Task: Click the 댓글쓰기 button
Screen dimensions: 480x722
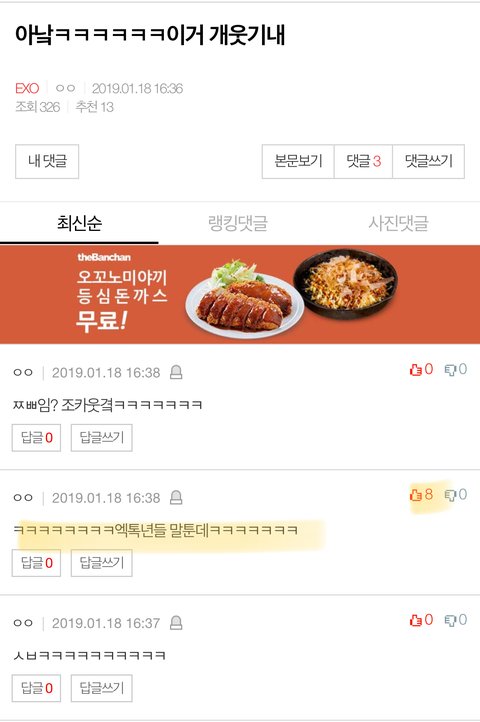Action: coord(428,161)
